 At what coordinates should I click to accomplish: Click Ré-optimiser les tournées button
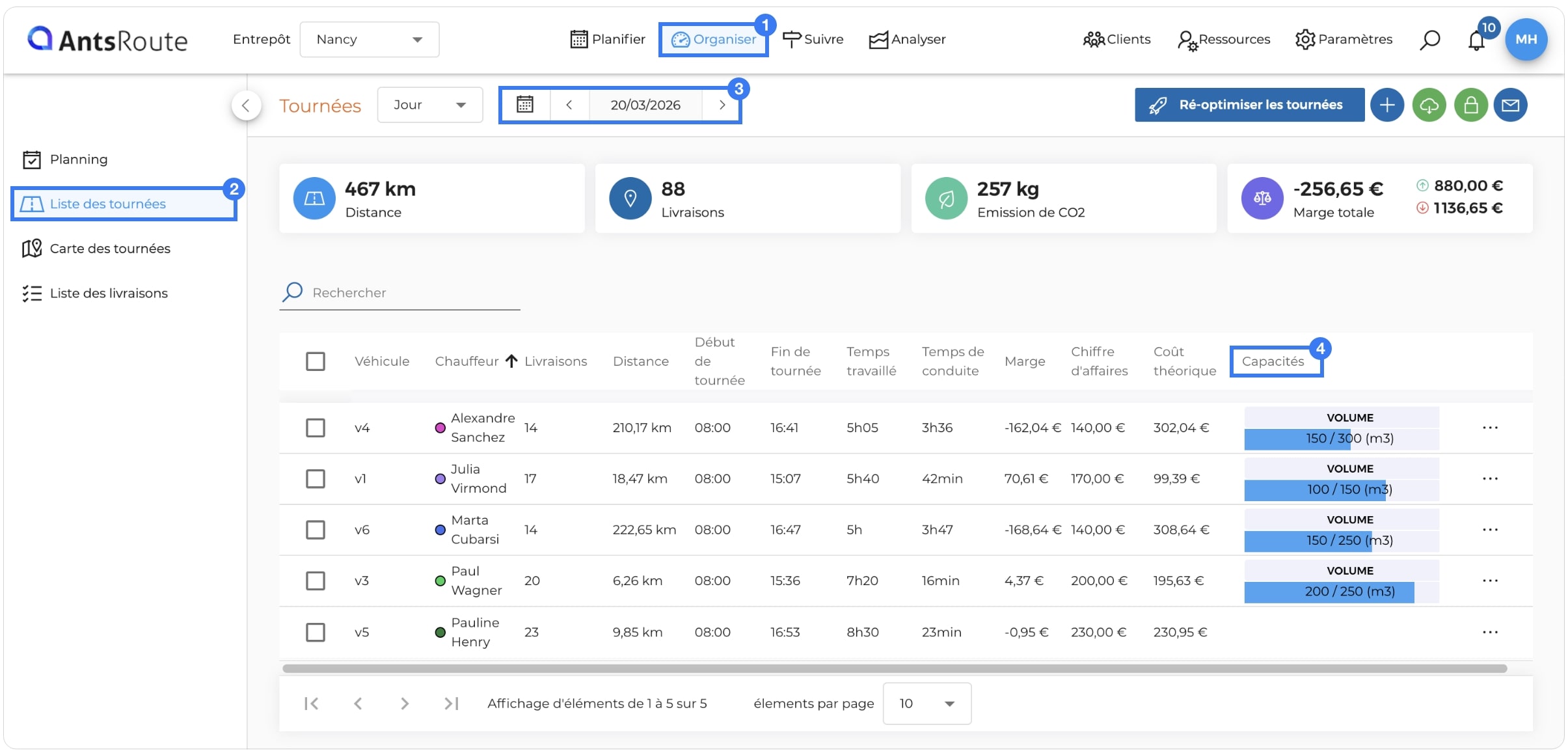point(1249,105)
